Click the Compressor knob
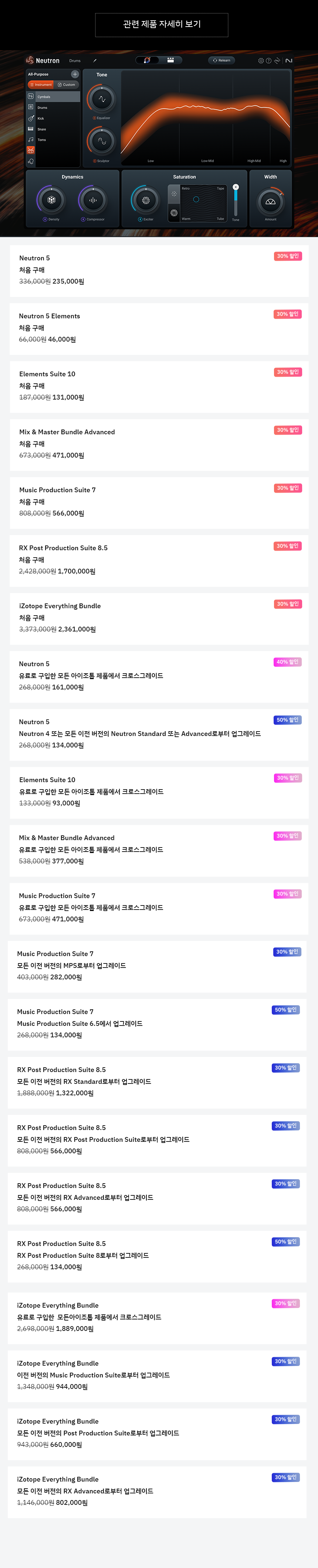This screenshot has width=318, height=1568. click(92, 200)
